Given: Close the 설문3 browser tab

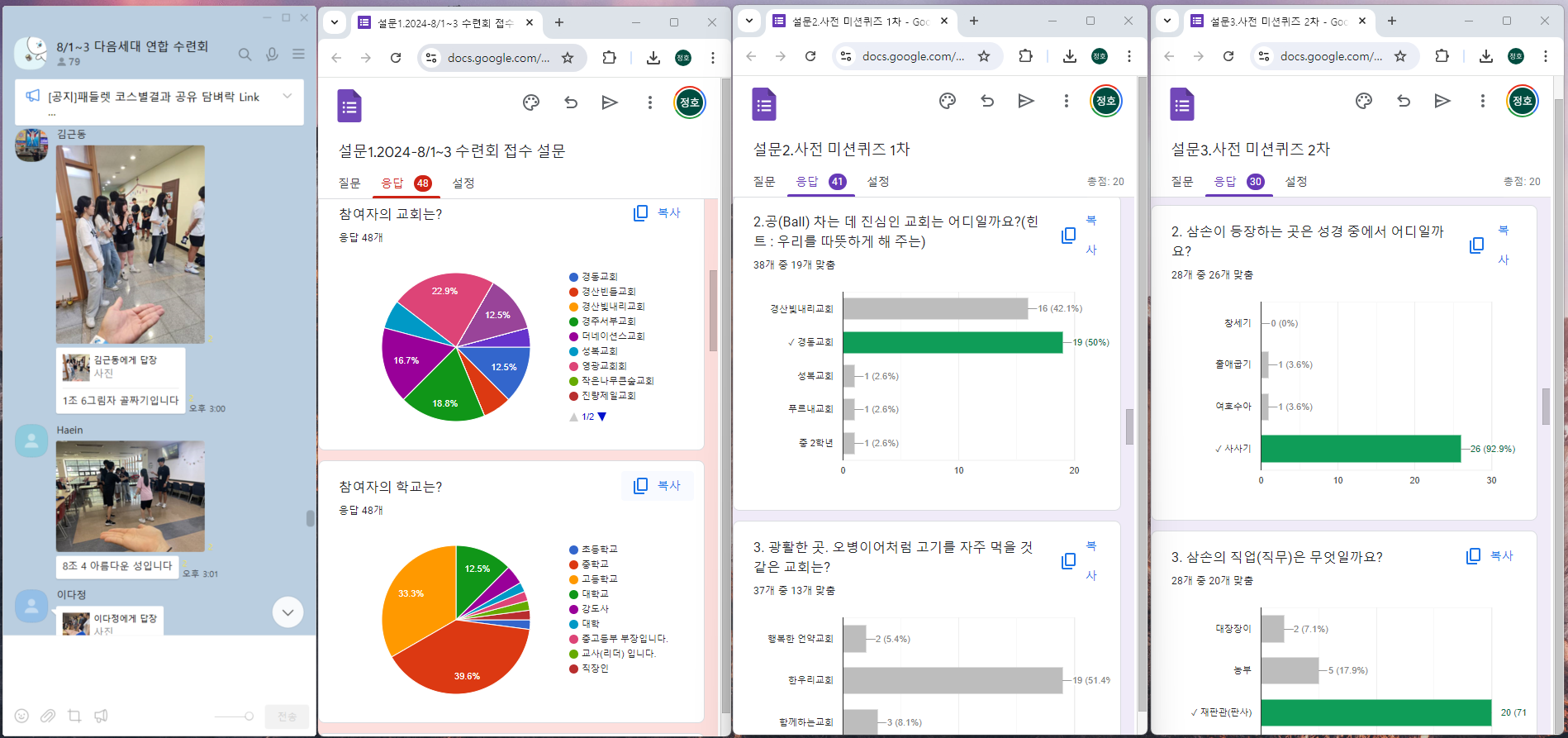Looking at the screenshot, I should pyautogui.click(x=1362, y=21).
